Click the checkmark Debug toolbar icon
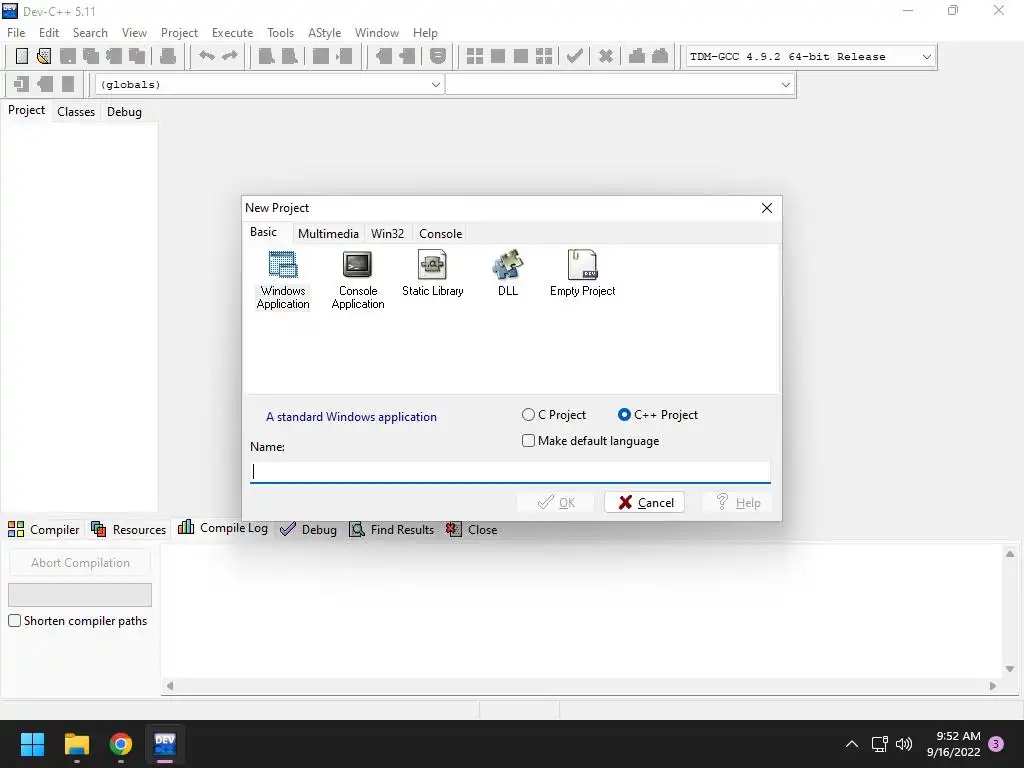Viewport: 1024px width, 768px height. point(575,56)
